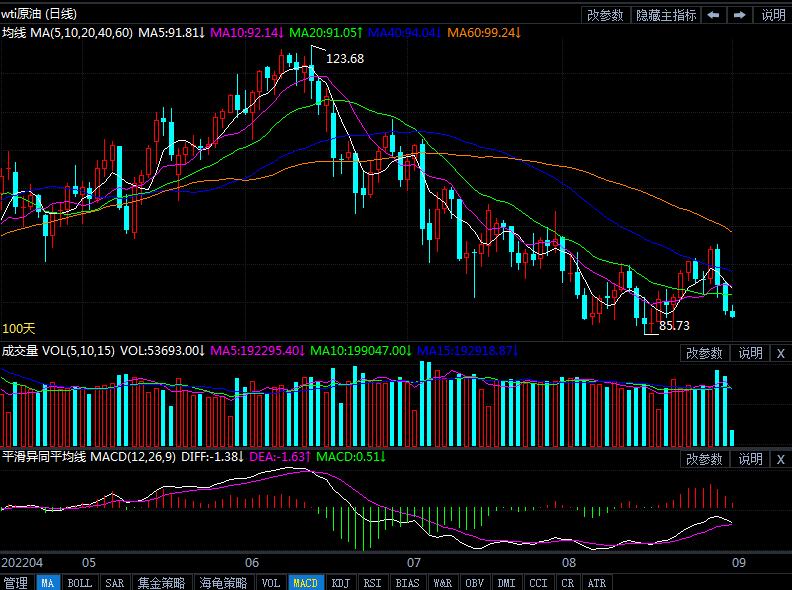Open 改参数 for the volume panel
This screenshot has width=792, height=590.
tap(704, 353)
